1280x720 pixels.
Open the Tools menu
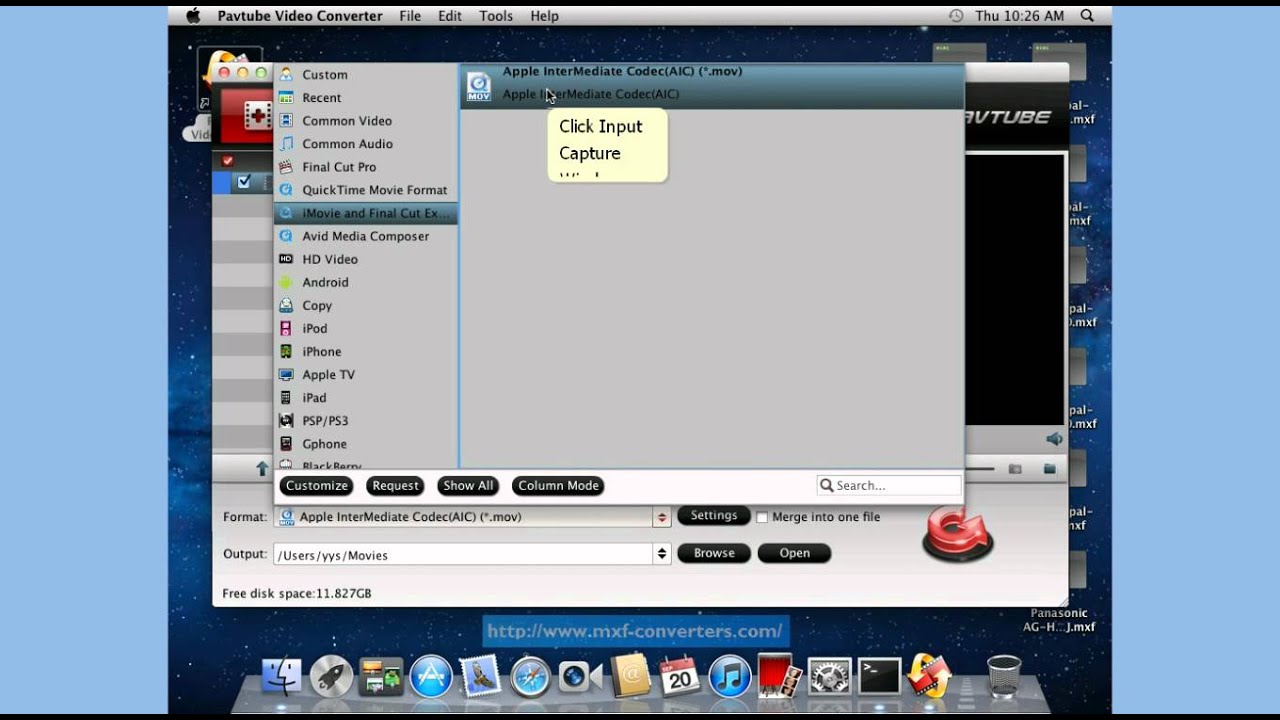coord(496,16)
